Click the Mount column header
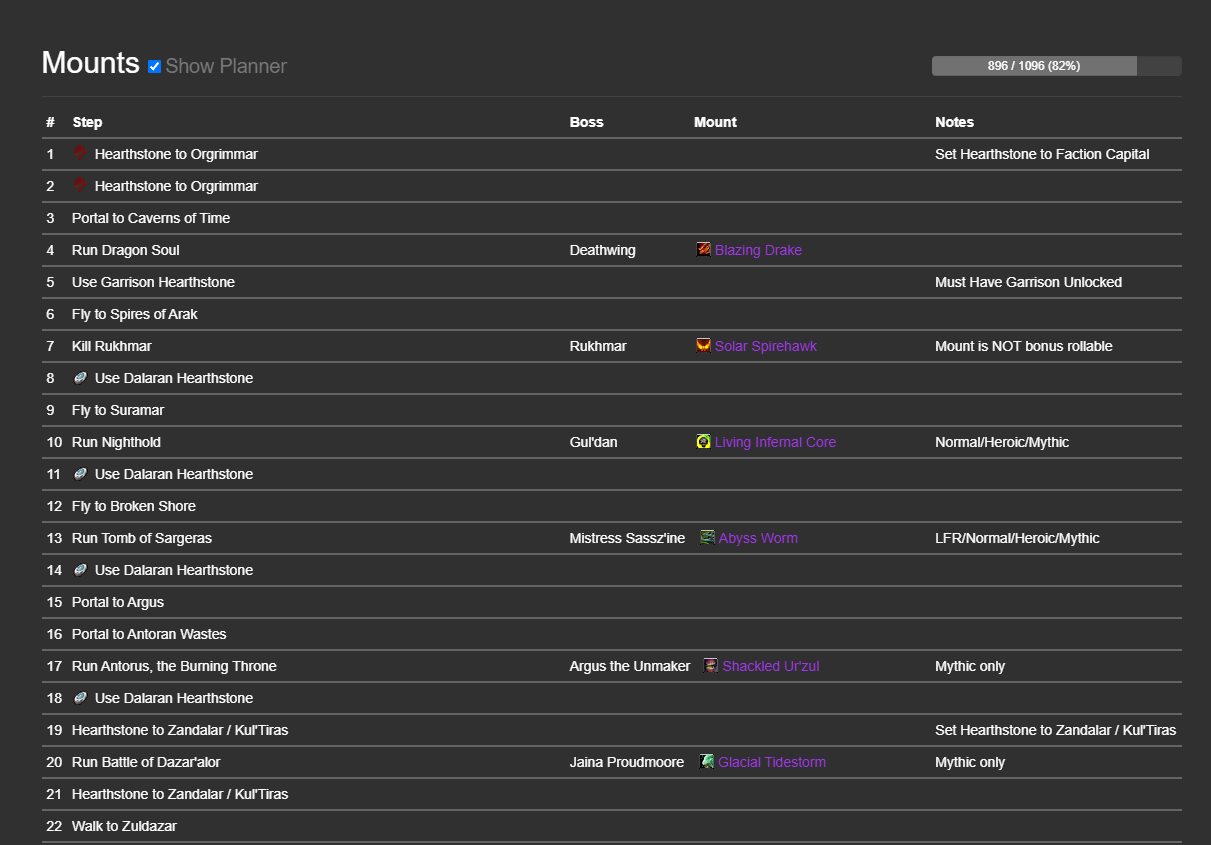The height and width of the screenshot is (845, 1211). [x=715, y=122]
